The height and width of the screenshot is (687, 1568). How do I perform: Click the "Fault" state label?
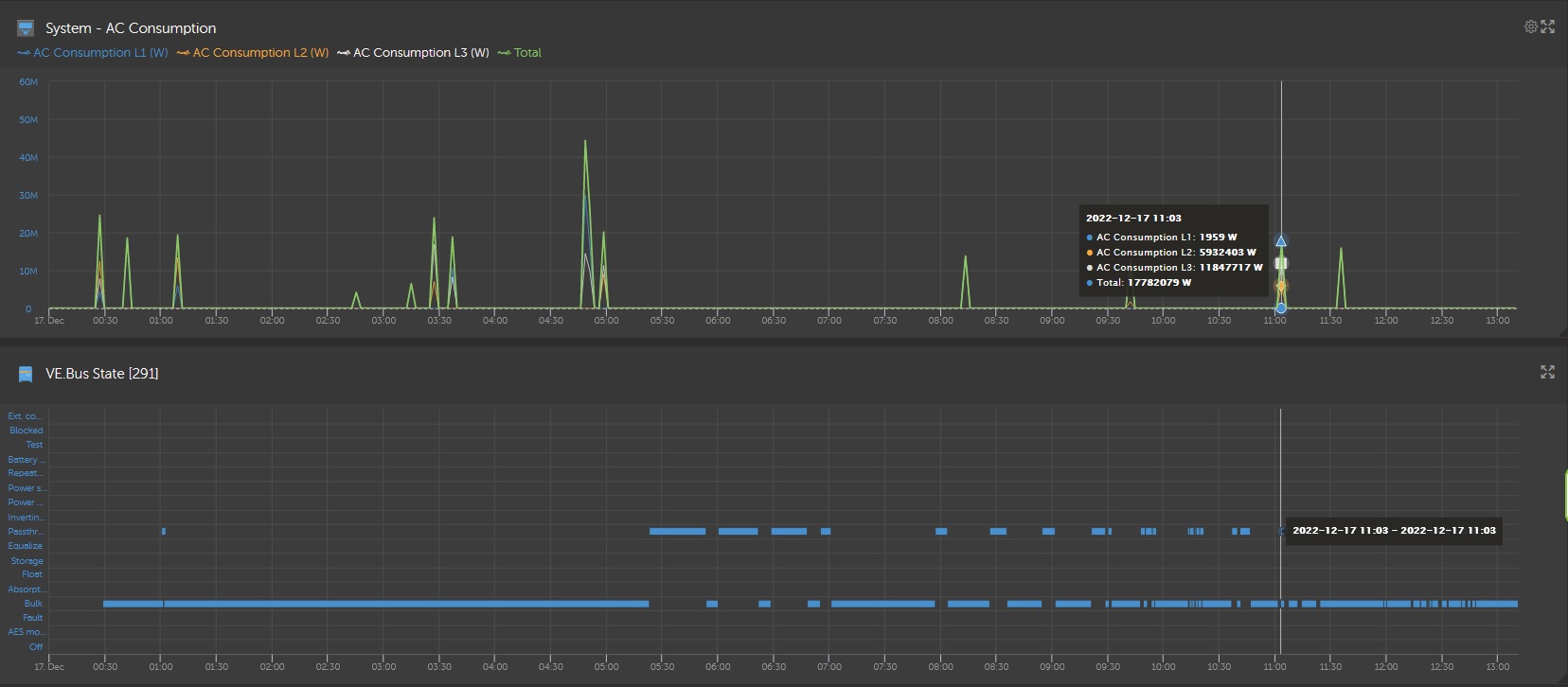[33, 618]
